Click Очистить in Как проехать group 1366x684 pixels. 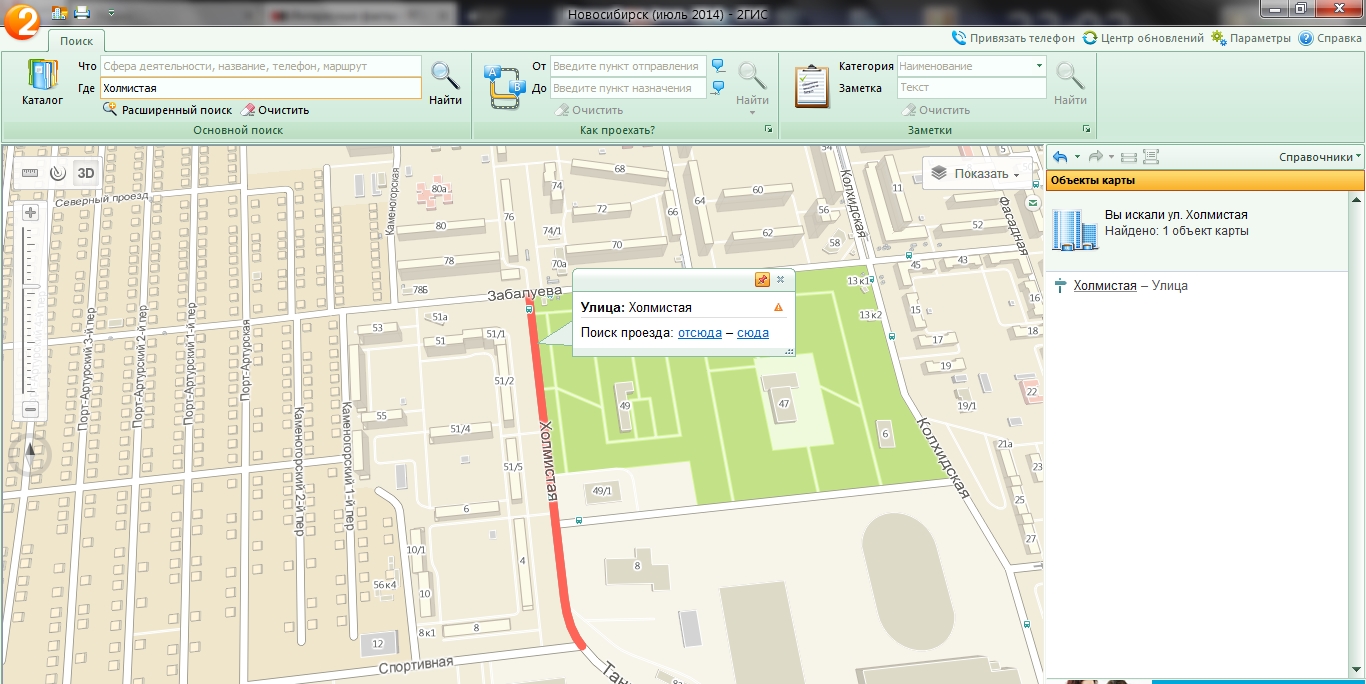pos(589,110)
